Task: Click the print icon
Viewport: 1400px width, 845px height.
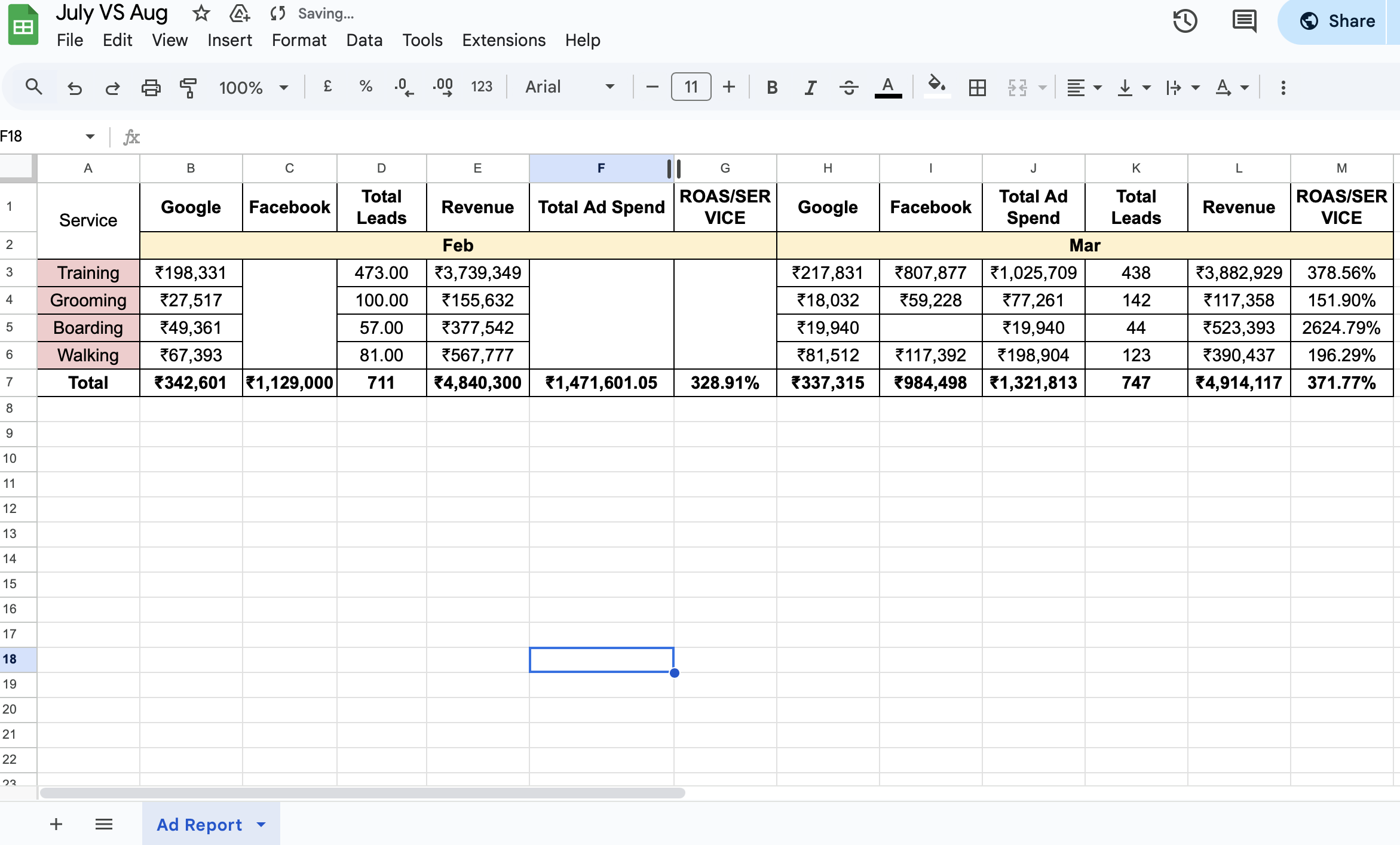Action: pos(151,88)
